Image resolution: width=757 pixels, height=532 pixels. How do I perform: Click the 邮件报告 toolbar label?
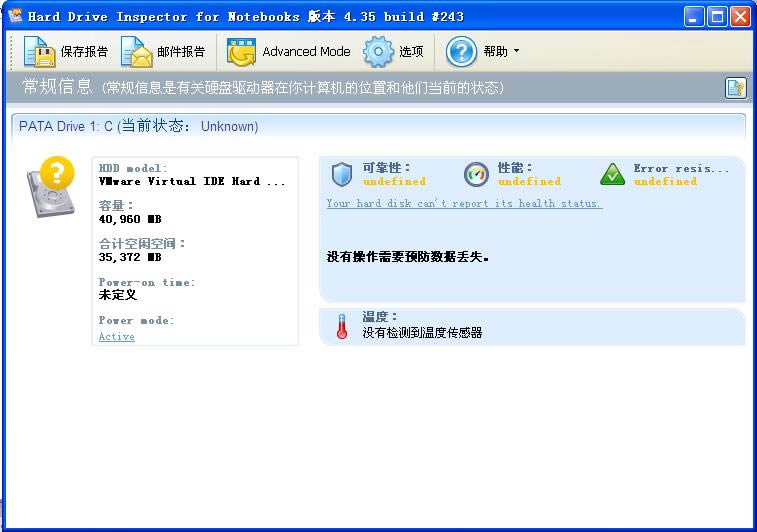coord(181,51)
